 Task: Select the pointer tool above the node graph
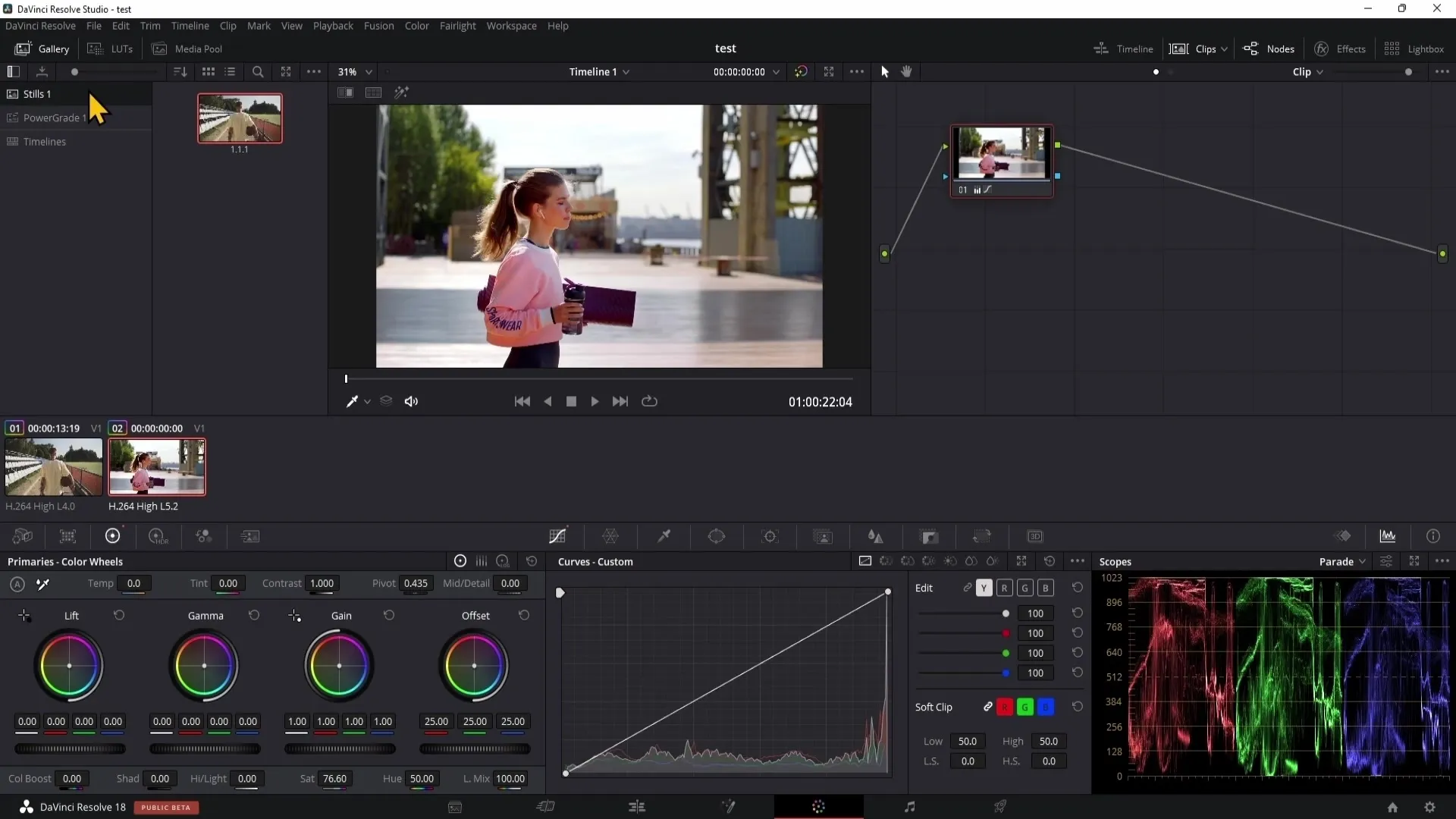point(884,71)
